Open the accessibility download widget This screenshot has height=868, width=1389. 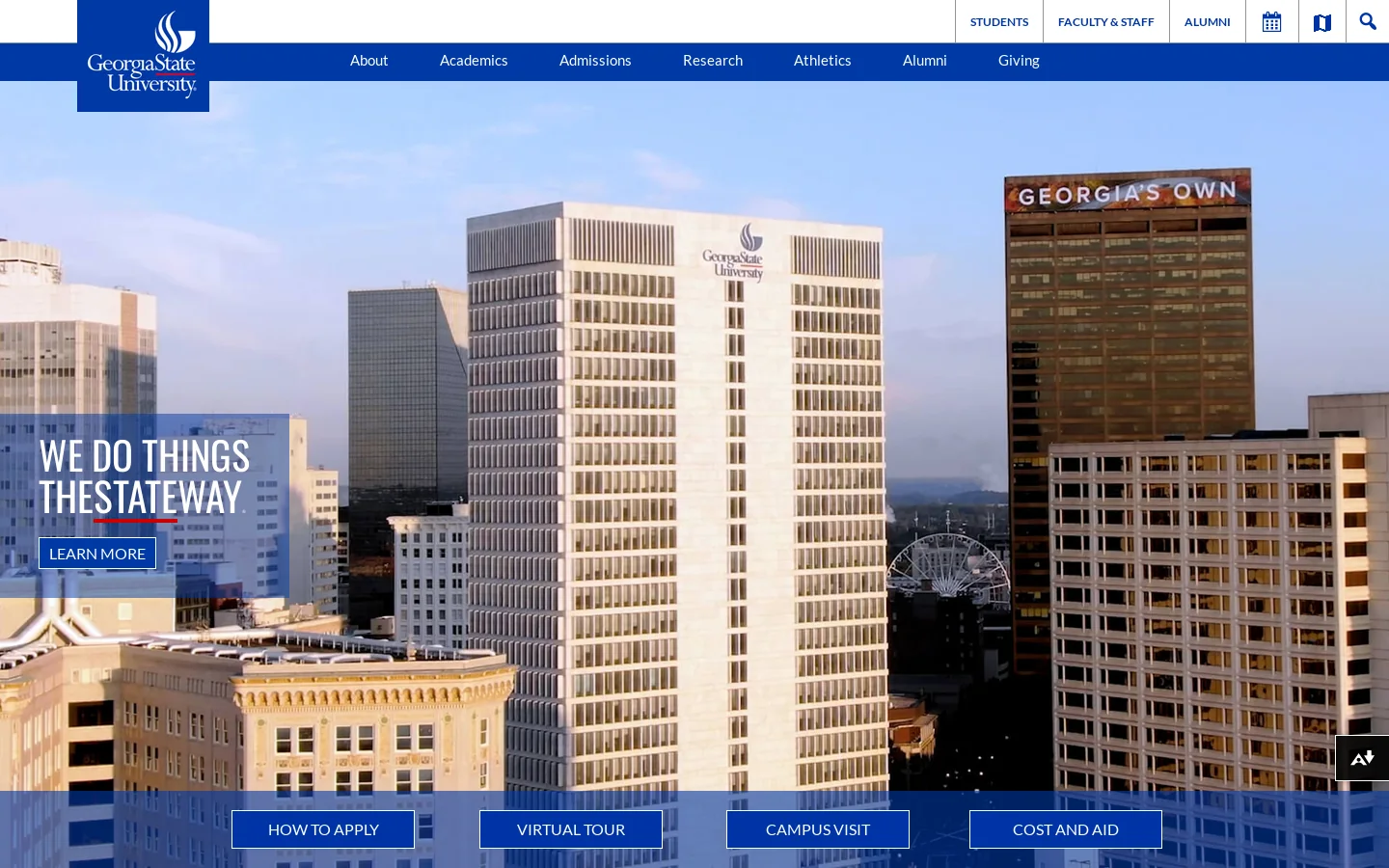[x=1362, y=758]
